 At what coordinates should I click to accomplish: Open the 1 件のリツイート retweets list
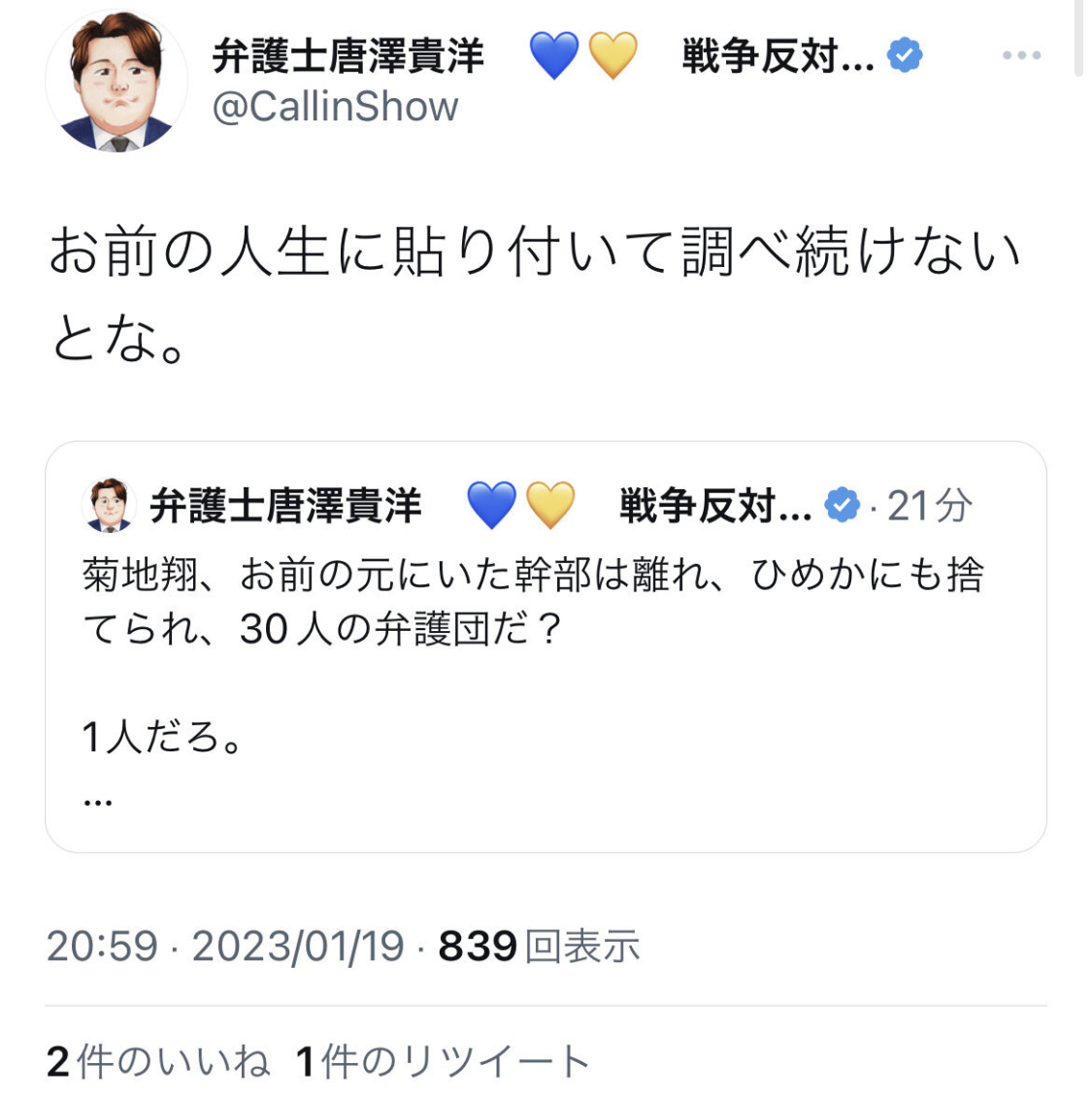[x=443, y=1061]
